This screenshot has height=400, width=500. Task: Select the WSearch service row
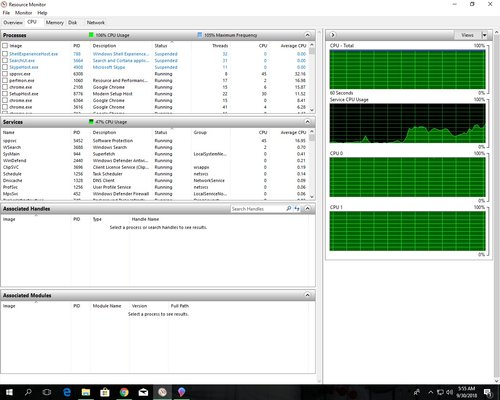(x=155, y=147)
